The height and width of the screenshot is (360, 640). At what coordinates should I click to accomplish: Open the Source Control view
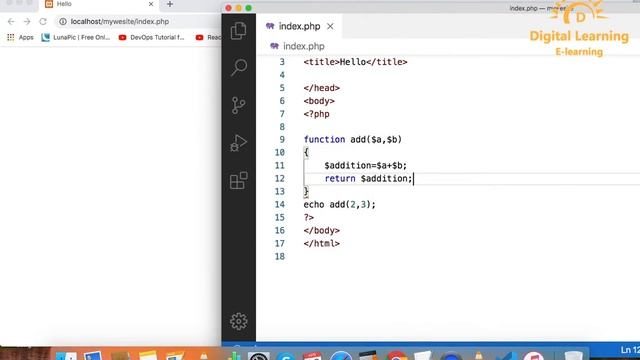pyautogui.click(x=238, y=105)
